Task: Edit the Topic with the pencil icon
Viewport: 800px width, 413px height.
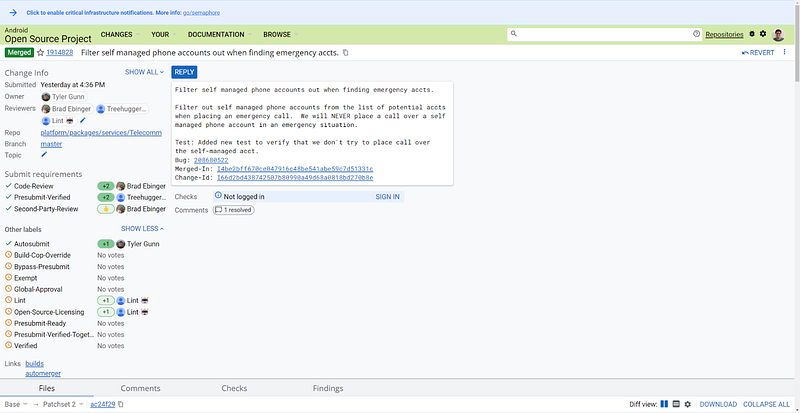Action: (44, 154)
